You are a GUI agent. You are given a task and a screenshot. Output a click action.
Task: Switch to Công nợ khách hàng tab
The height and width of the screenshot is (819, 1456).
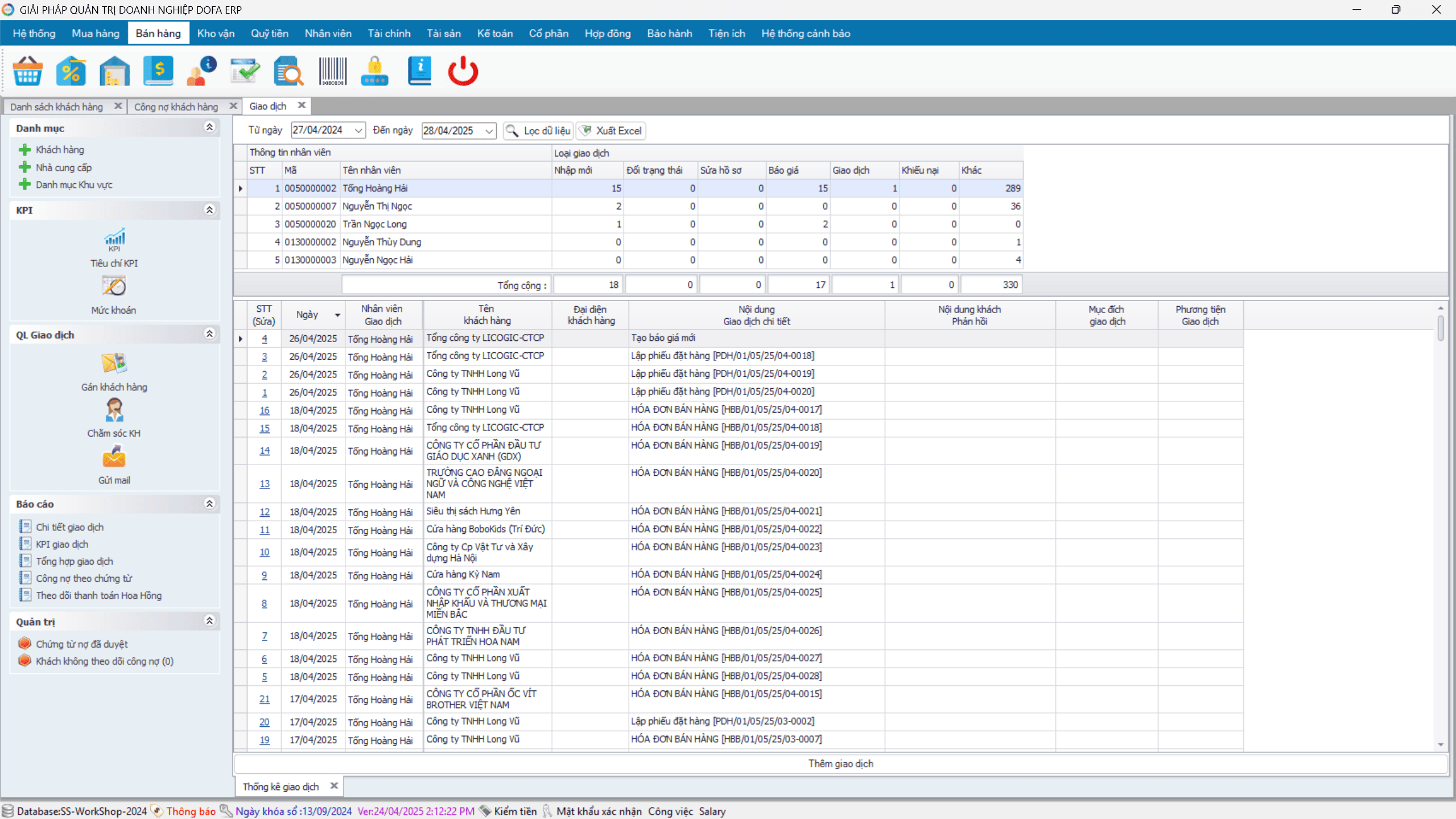coord(176,106)
